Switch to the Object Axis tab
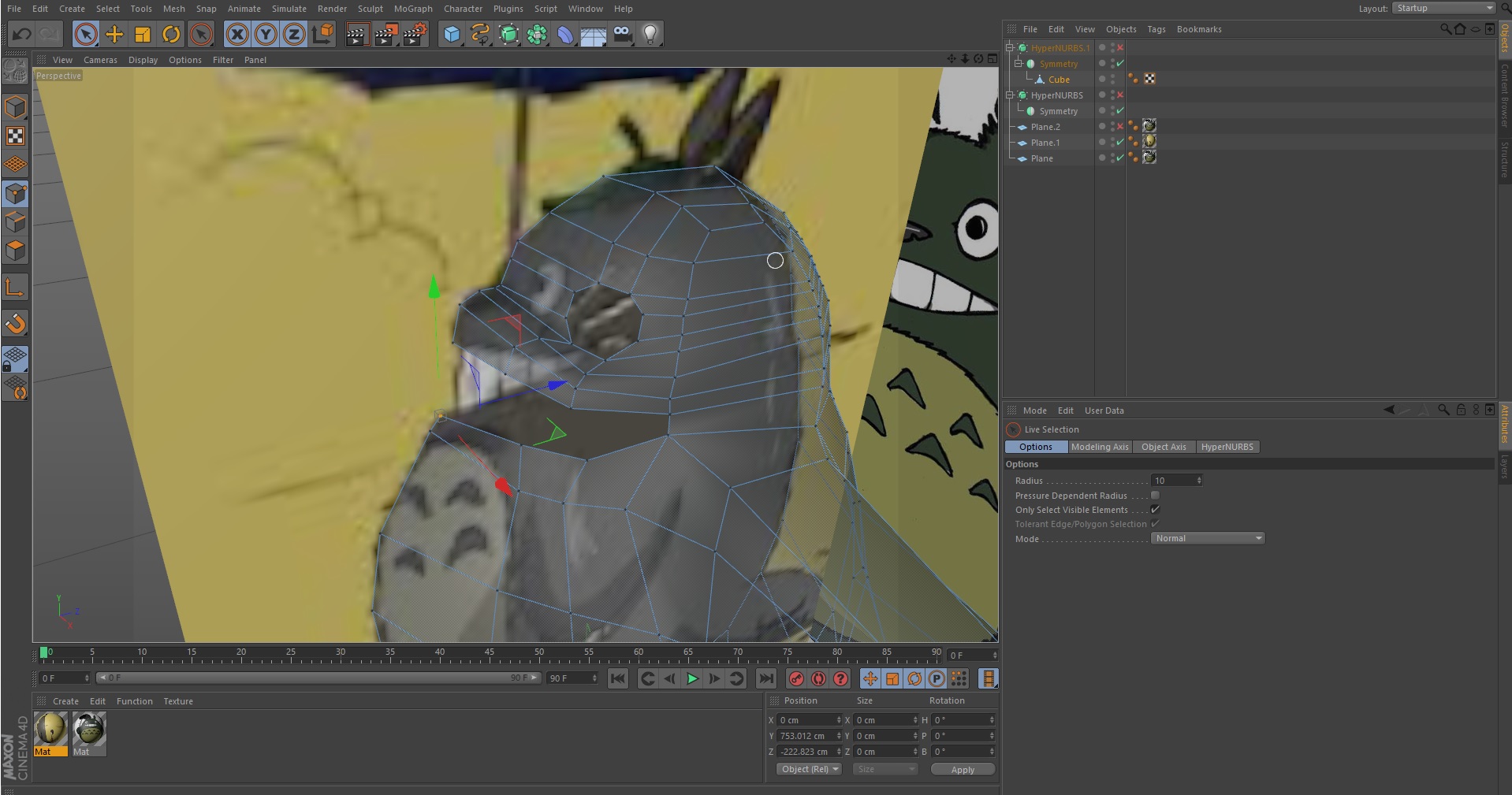This screenshot has width=1512, height=795. click(x=1164, y=447)
